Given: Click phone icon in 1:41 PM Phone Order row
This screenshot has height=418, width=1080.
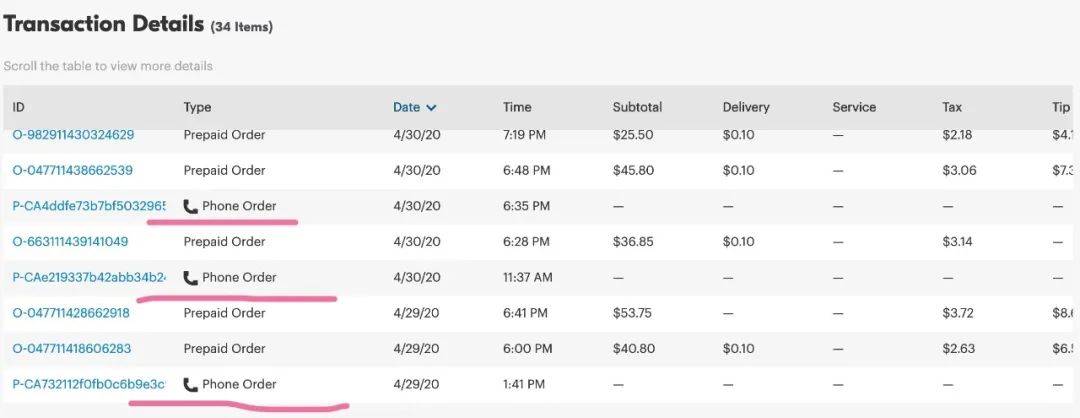Looking at the screenshot, I should (x=191, y=384).
